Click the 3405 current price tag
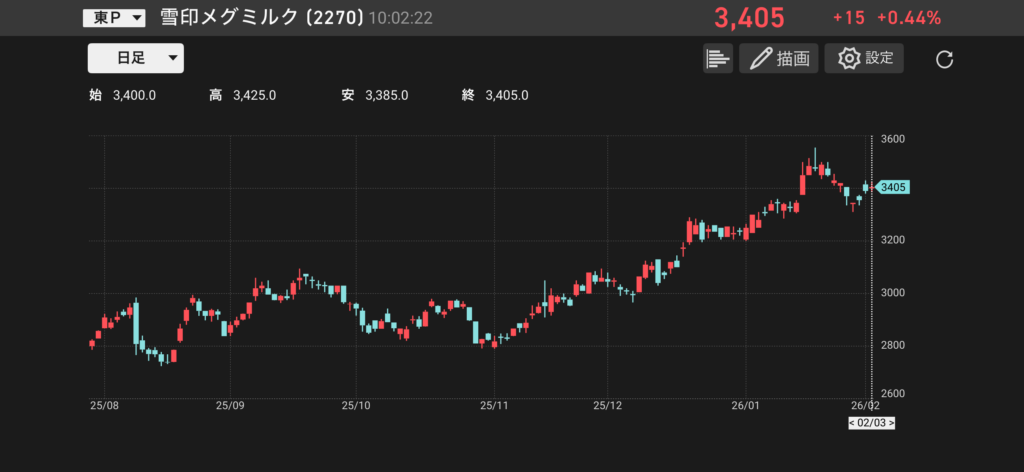Image resolution: width=1024 pixels, height=472 pixels. point(892,187)
